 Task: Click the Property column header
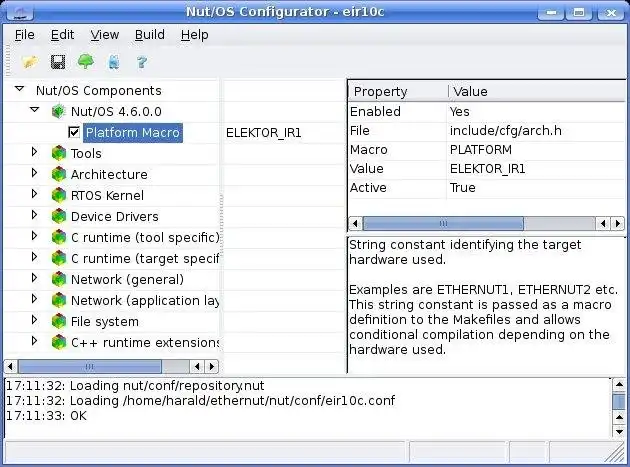[398, 92]
